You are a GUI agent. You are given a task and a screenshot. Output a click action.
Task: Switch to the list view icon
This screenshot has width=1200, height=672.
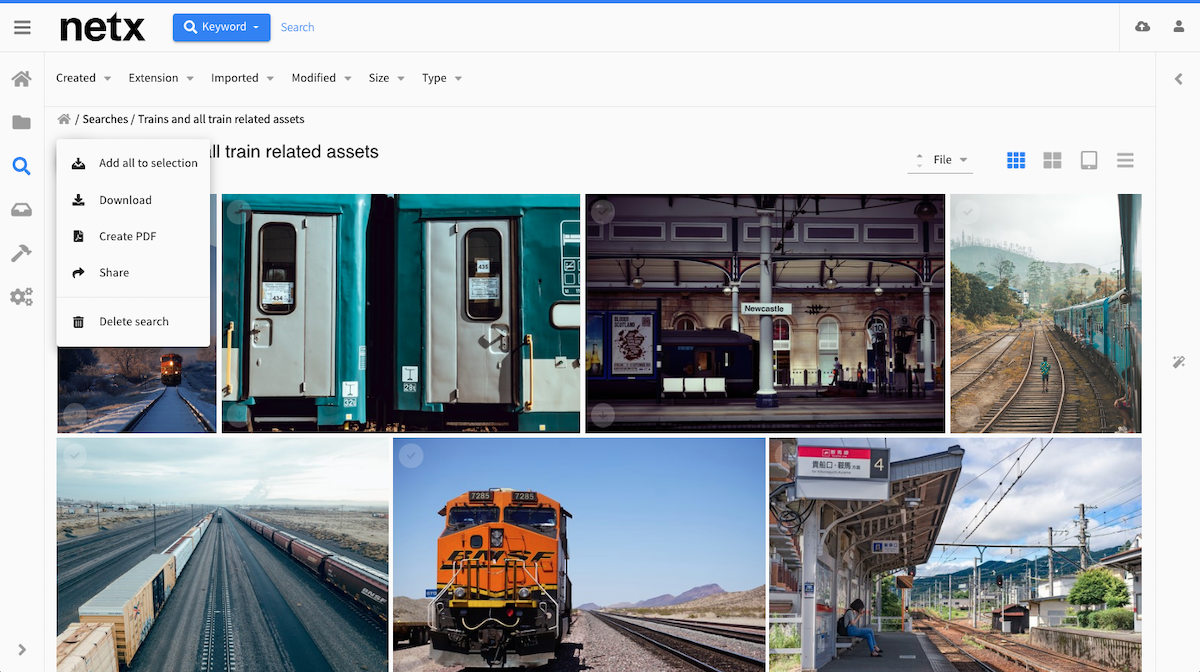[1125, 160]
